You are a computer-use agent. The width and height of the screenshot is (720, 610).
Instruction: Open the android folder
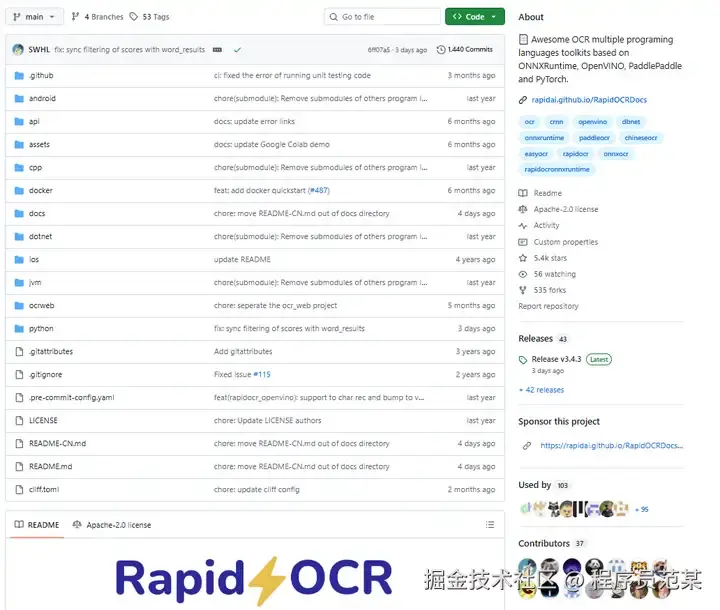point(42,98)
